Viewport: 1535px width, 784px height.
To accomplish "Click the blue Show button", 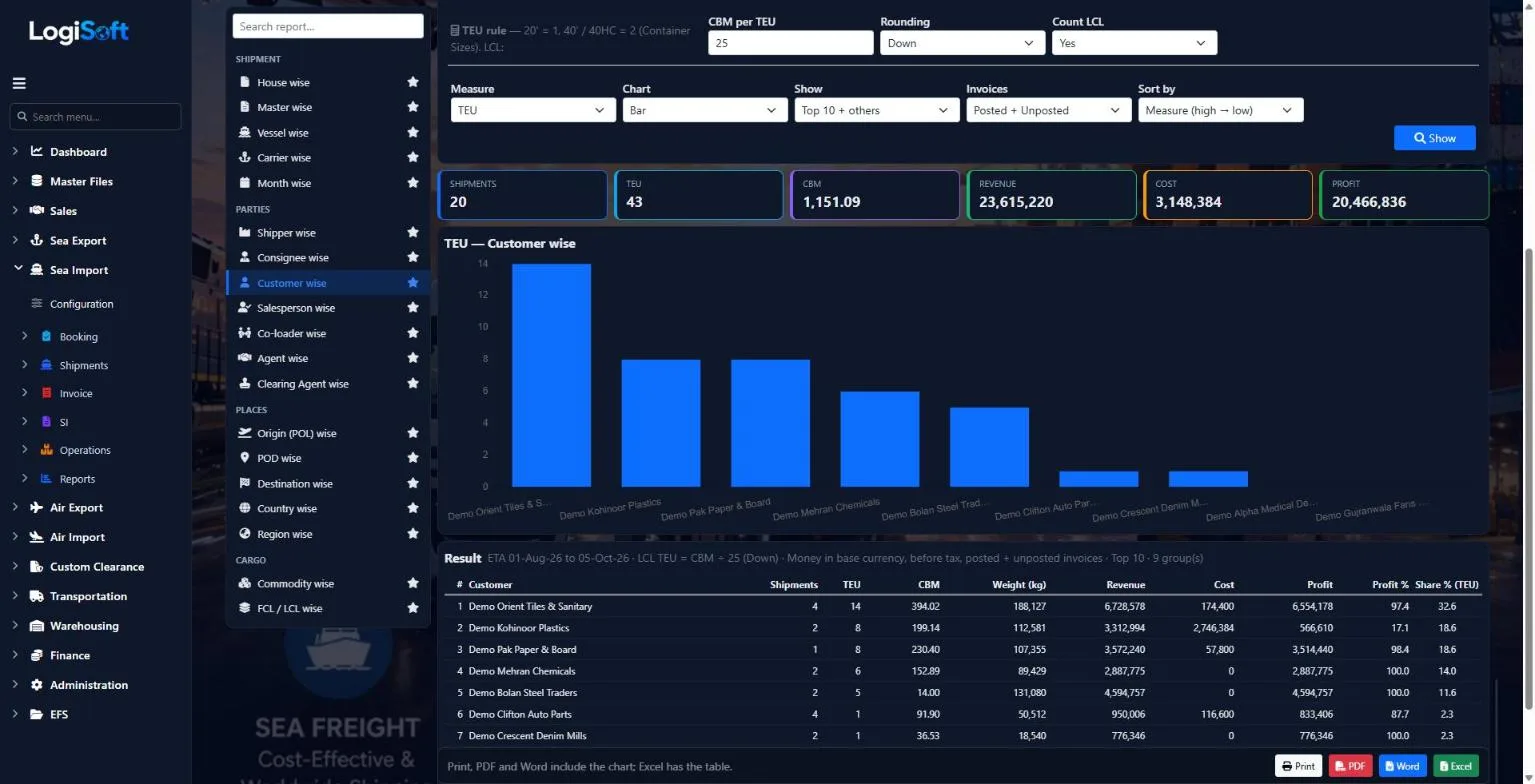I will [x=1435, y=138].
